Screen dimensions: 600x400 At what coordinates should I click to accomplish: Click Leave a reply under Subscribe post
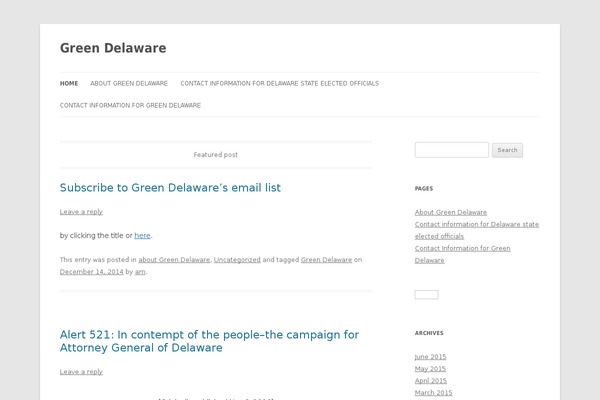[81, 212]
